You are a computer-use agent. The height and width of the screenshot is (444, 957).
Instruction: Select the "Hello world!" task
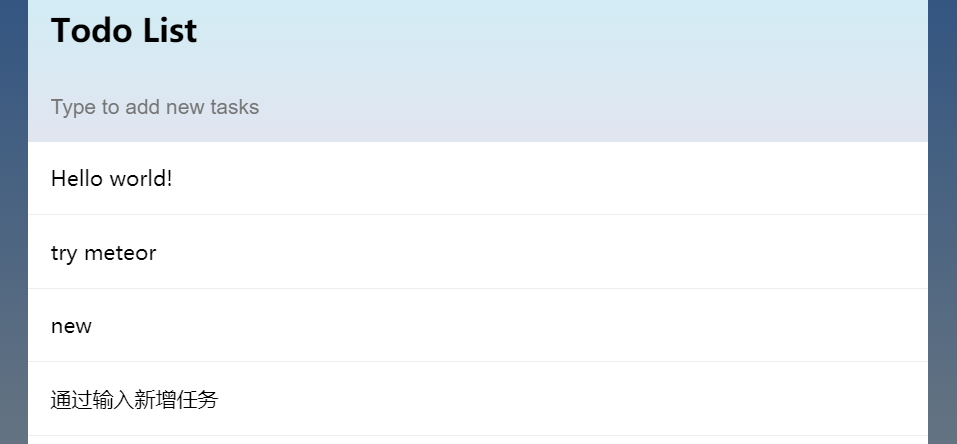click(x=112, y=179)
